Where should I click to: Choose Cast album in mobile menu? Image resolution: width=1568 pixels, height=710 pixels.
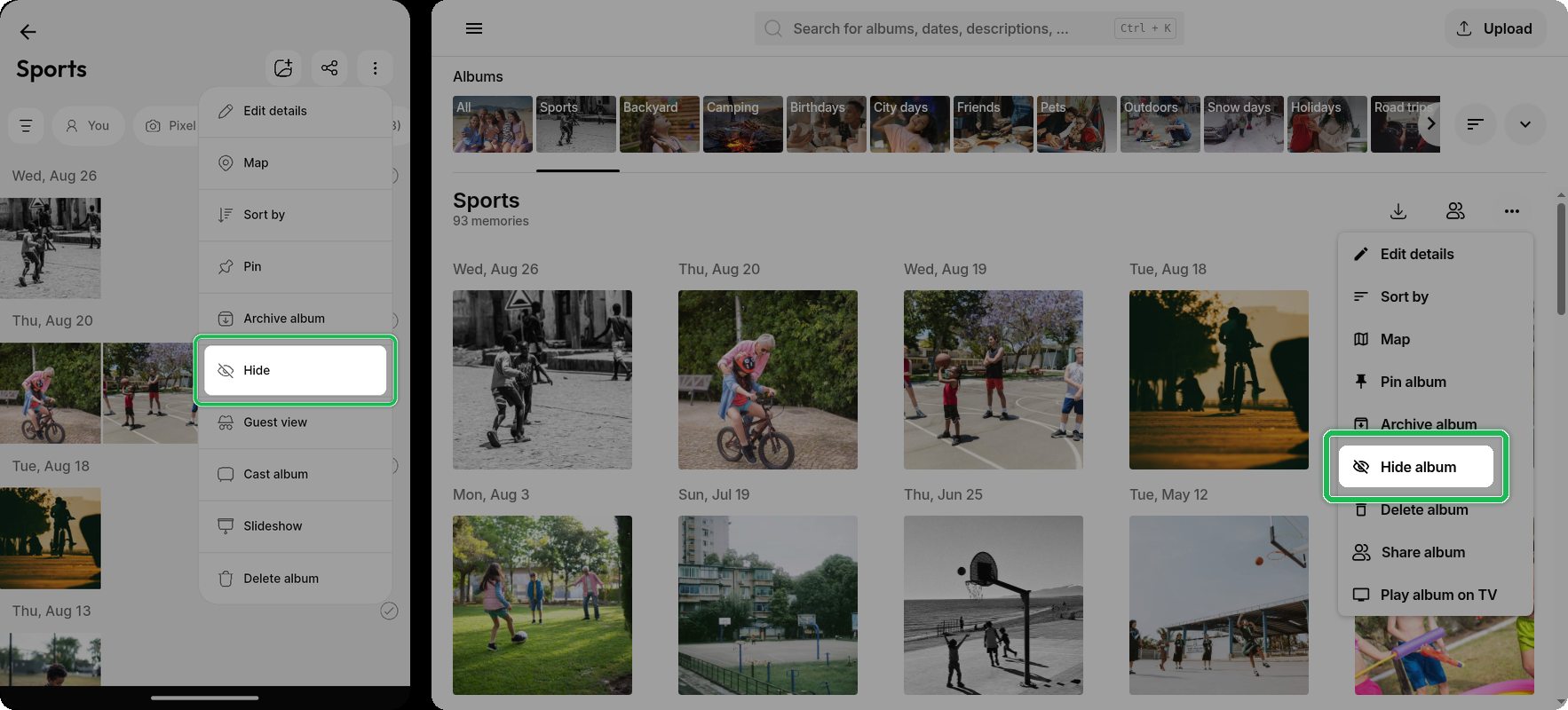296,475
